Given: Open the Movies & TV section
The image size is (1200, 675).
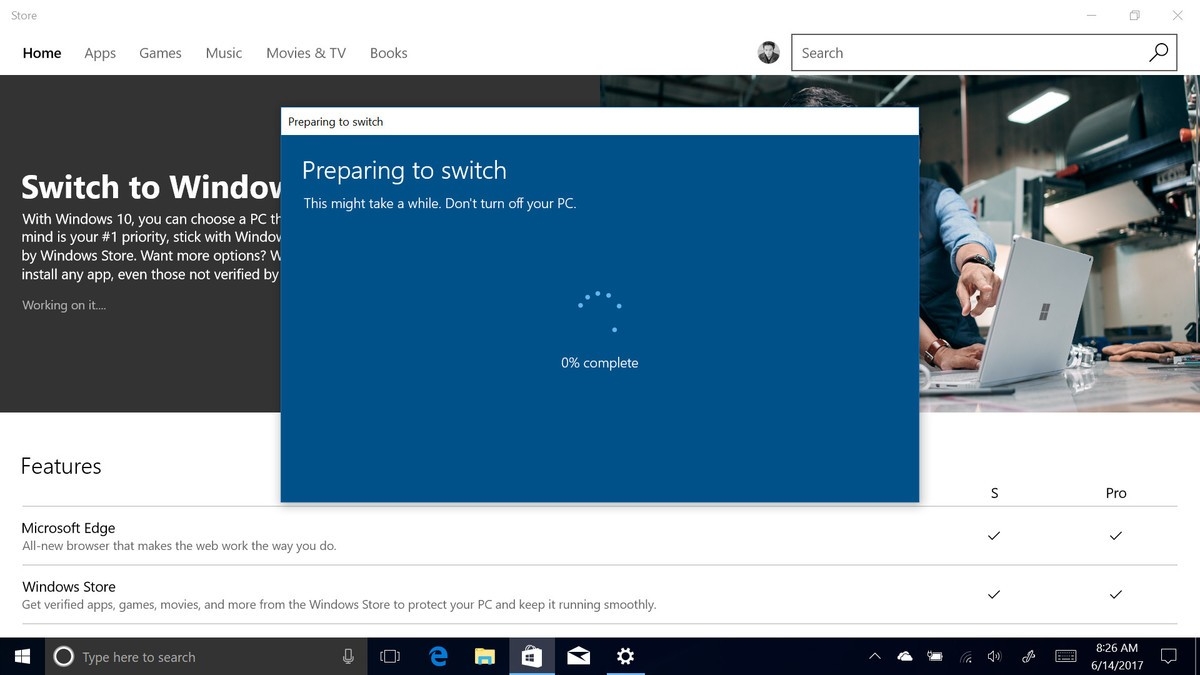Looking at the screenshot, I should pyautogui.click(x=305, y=52).
